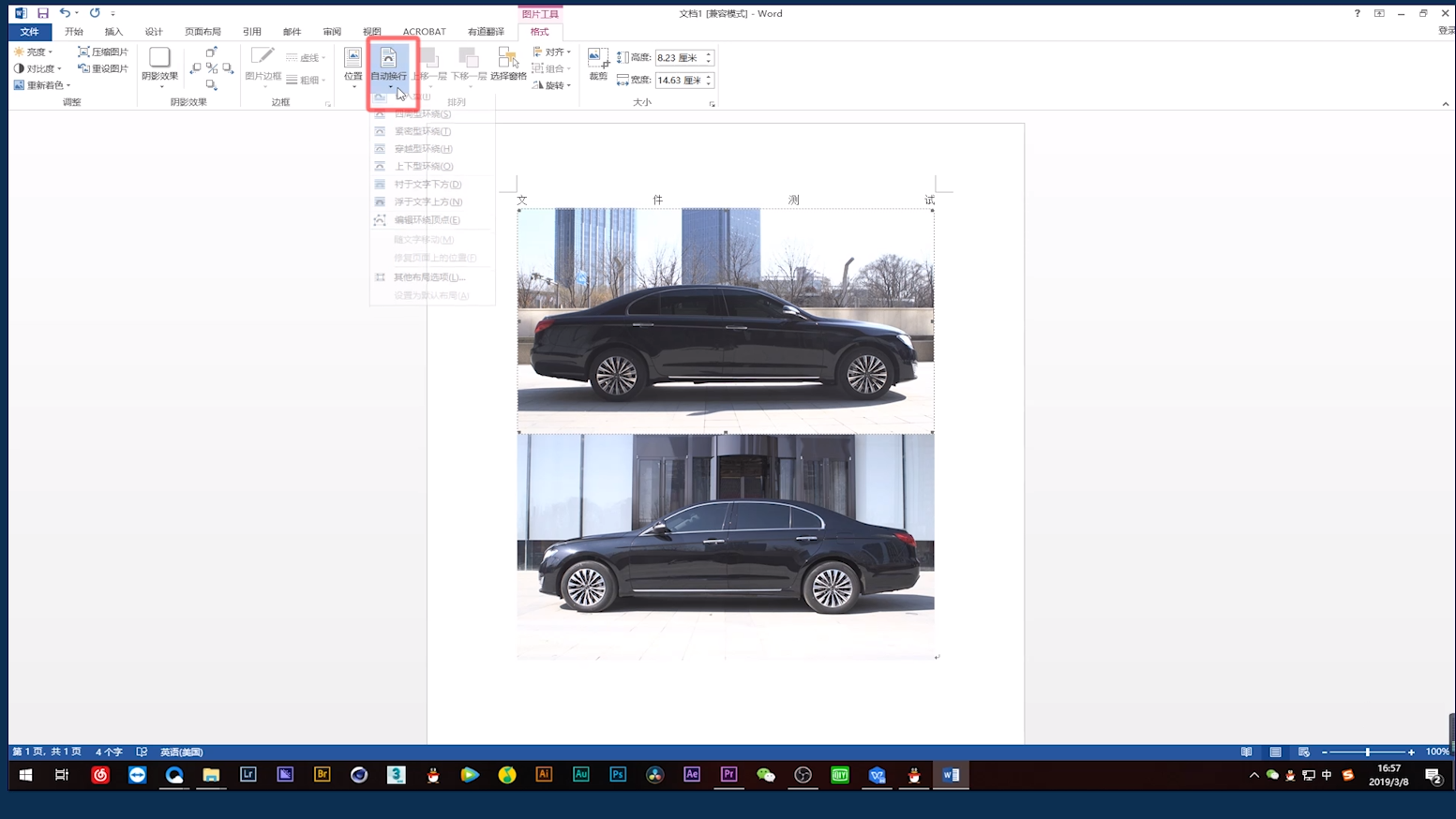Click the Windows Start button
This screenshot has width=1456, height=819.
point(25,775)
